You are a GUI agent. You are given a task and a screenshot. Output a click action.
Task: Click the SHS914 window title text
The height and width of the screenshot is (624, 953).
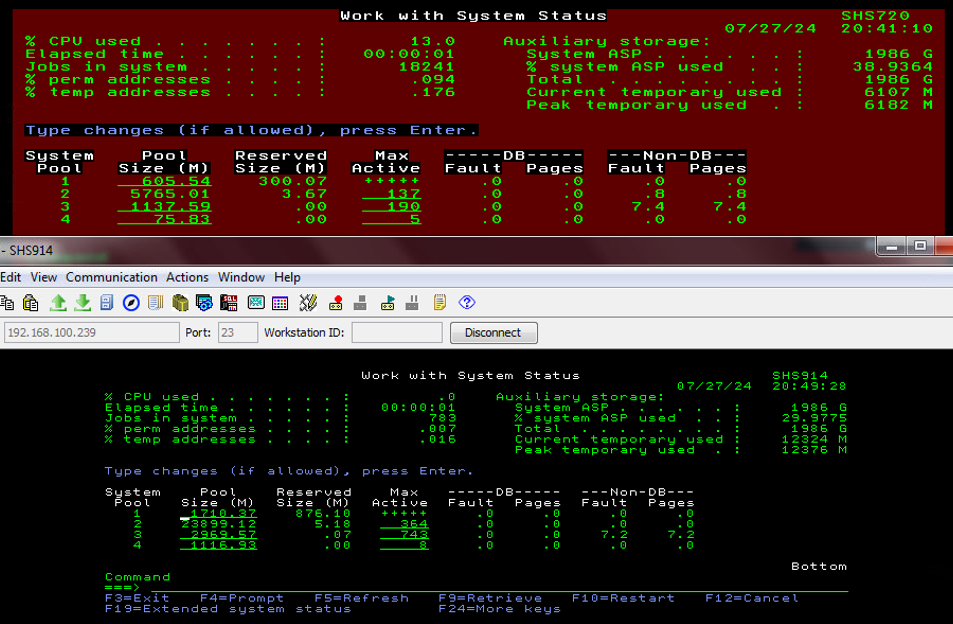(31, 250)
